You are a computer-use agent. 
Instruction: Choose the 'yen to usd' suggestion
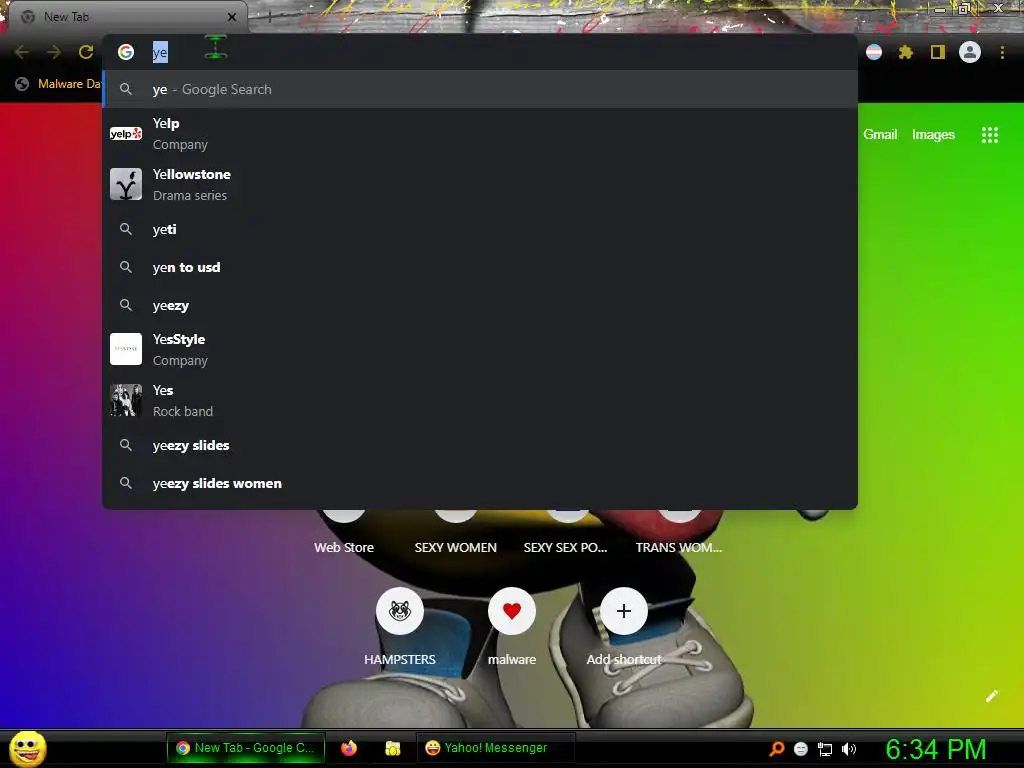pyautogui.click(x=480, y=267)
